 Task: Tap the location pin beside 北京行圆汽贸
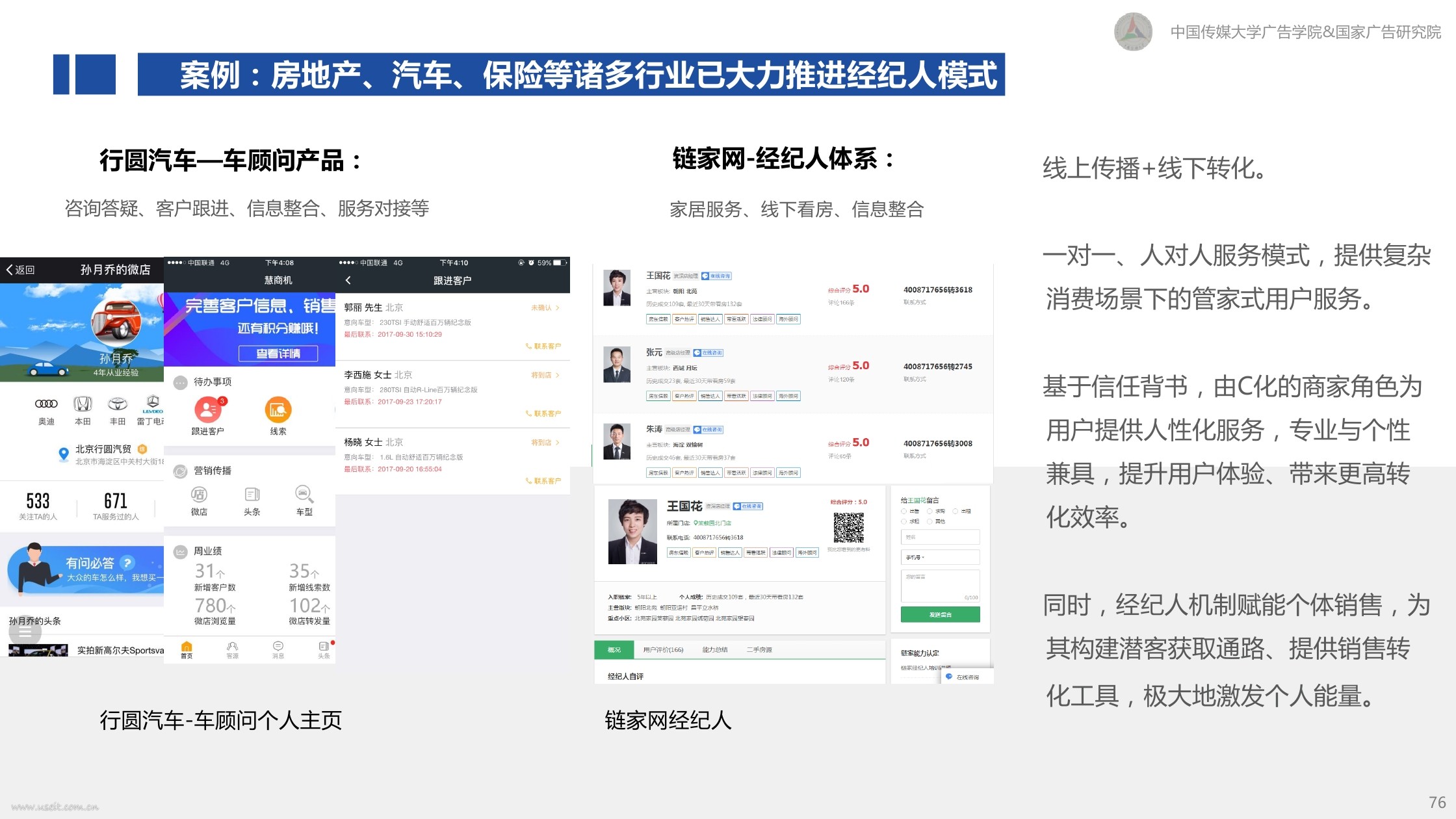[64, 454]
